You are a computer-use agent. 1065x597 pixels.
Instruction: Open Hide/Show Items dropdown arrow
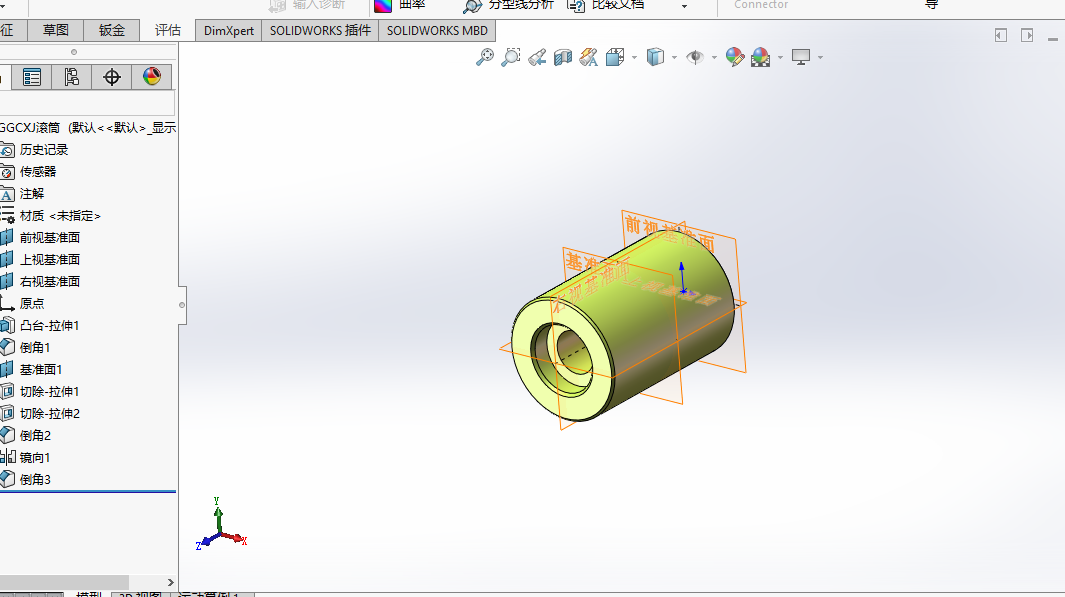[x=714, y=58]
